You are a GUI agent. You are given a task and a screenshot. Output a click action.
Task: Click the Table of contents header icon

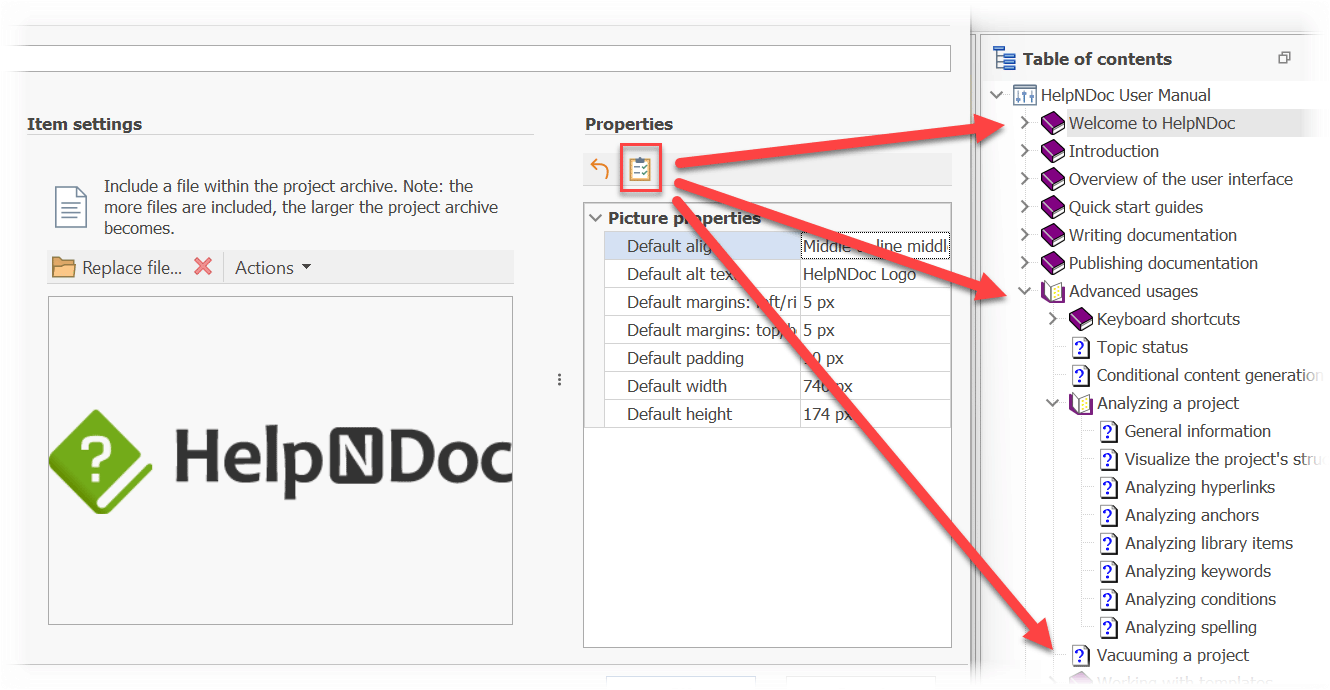tap(1004, 59)
